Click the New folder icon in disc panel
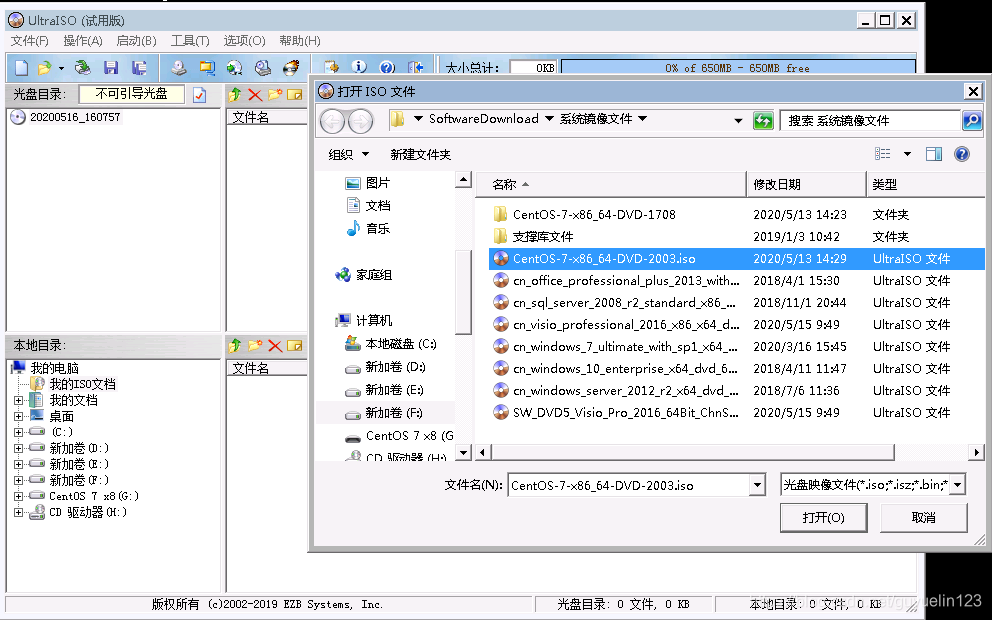Image resolution: width=992 pixels, height=620 pixels. coord(275,95)
